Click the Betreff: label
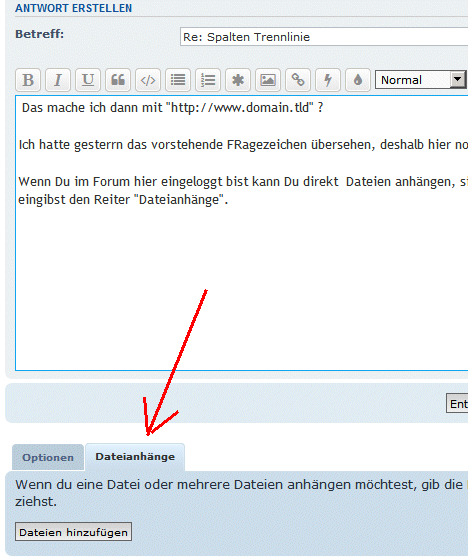 (x=40, y=34)
